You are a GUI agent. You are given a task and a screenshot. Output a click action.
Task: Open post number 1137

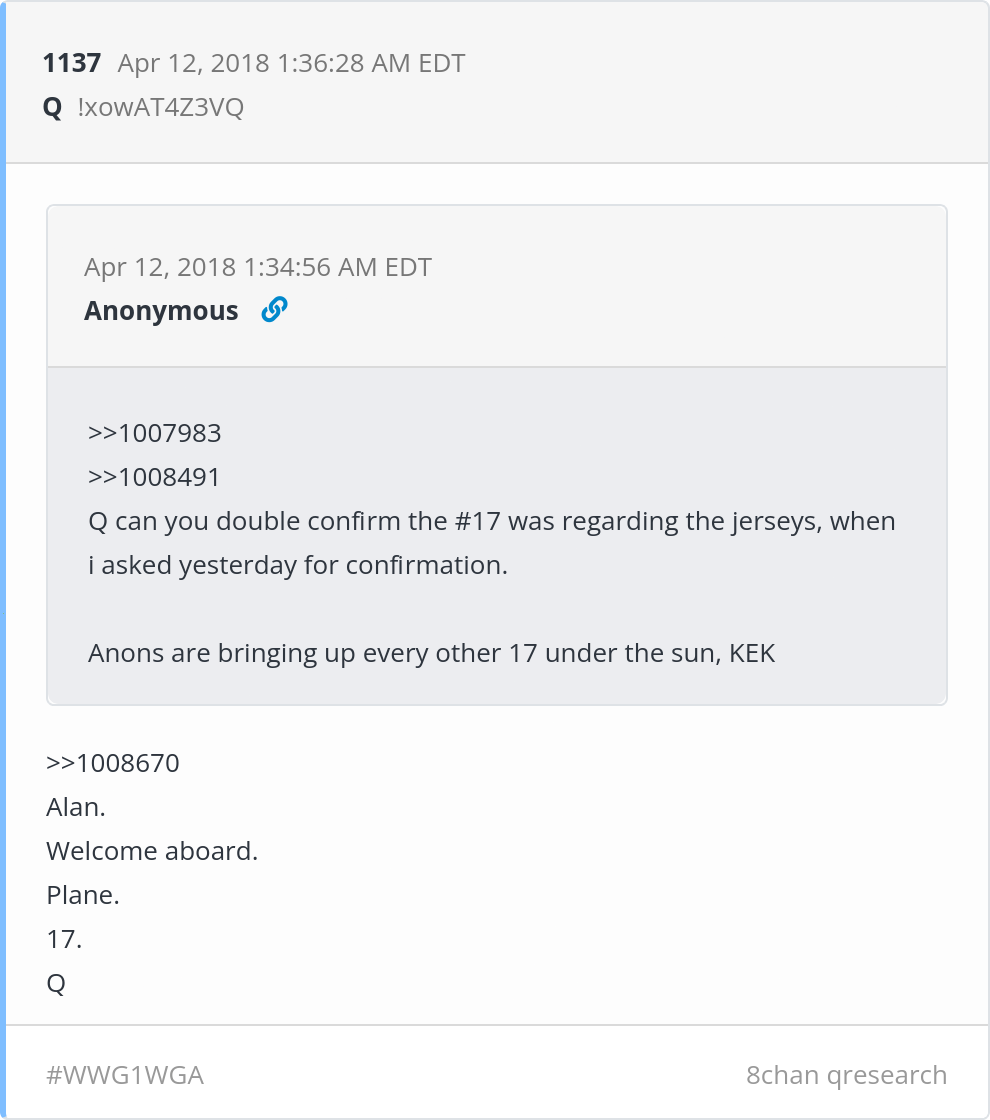point(71,63)
